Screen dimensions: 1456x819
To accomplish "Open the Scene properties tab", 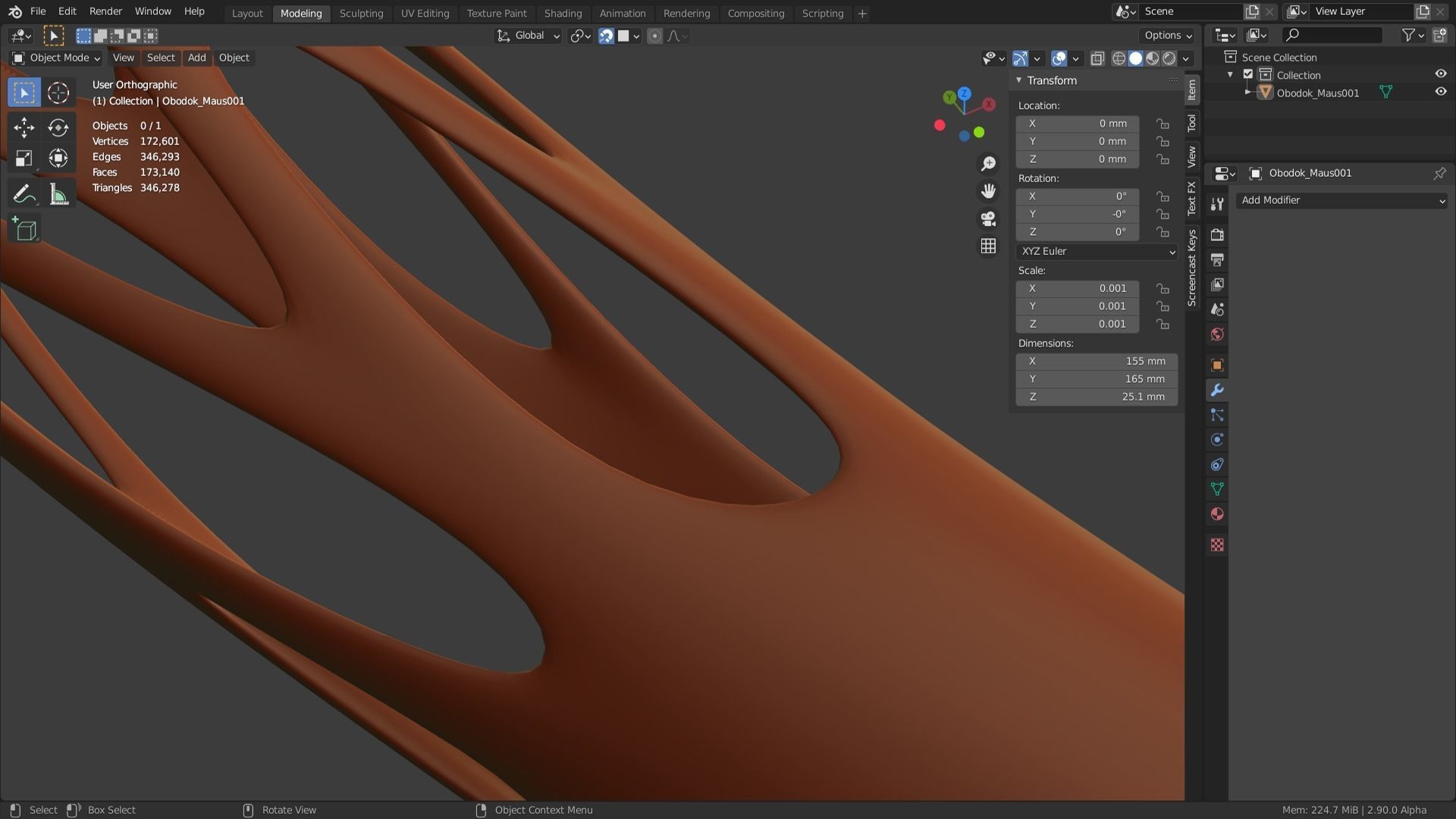I will tap(1217, 309).
